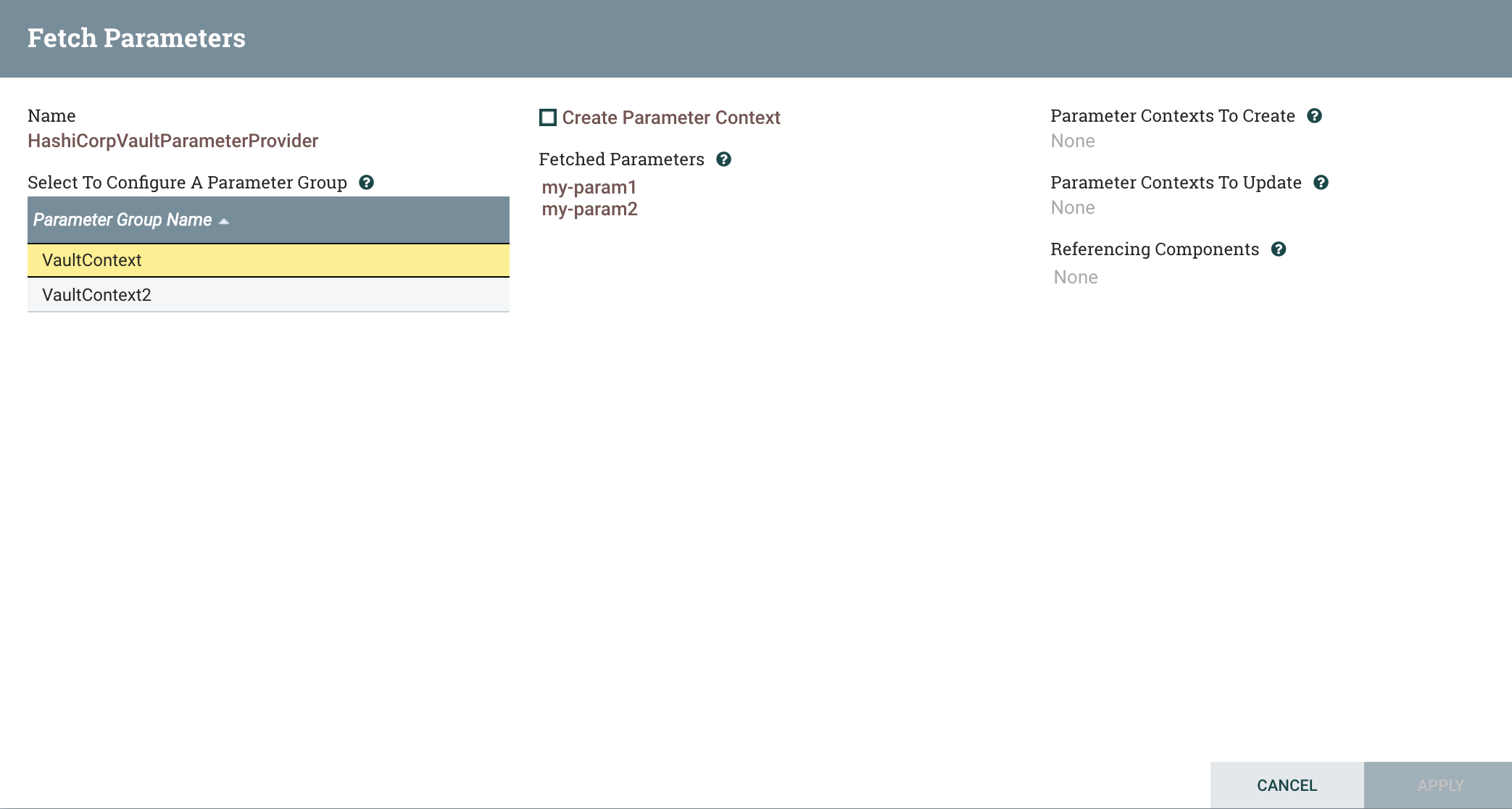Click the HashiCorpVaultParameterProvider name text

(x=173, y=141)
